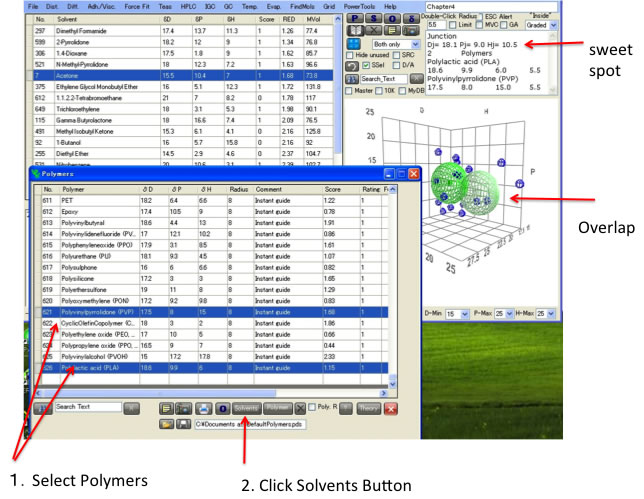The image size is (644, 499).
Task: Click the binoculars icon in the Polymers window
Action: (44, 409)
